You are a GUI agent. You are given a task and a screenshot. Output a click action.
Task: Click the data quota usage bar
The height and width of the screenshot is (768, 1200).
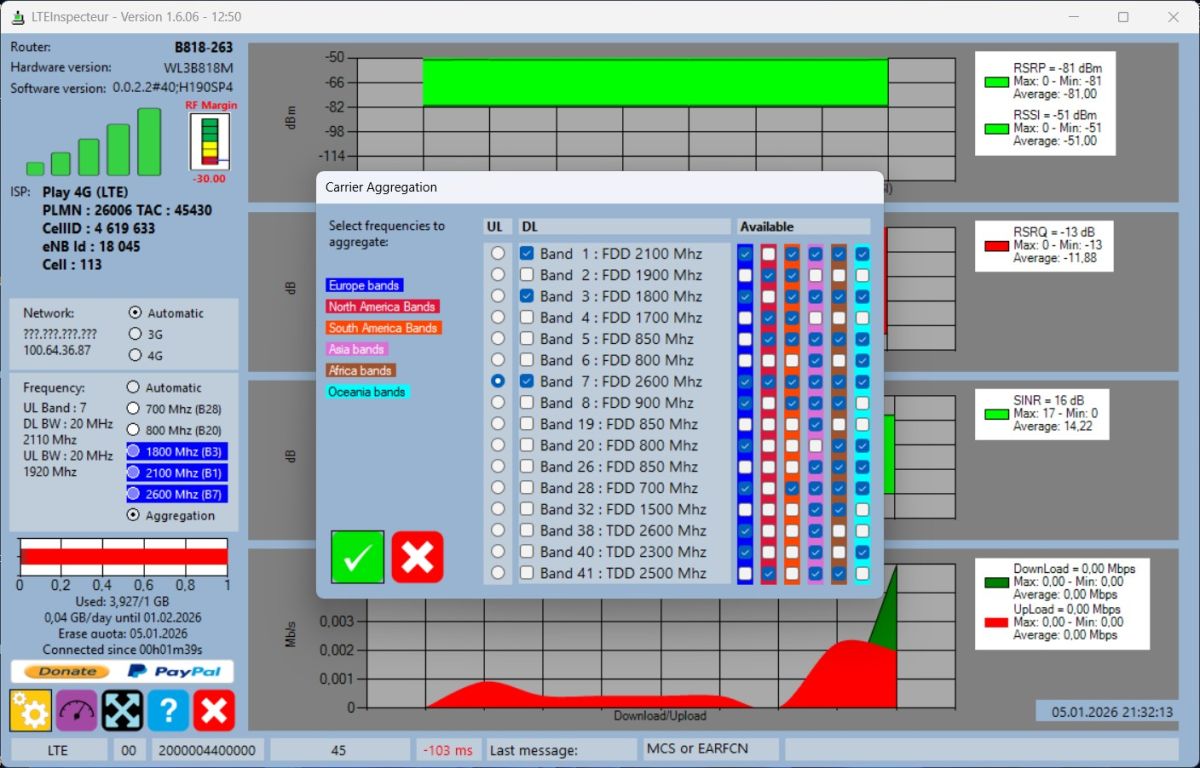[124, 557]
